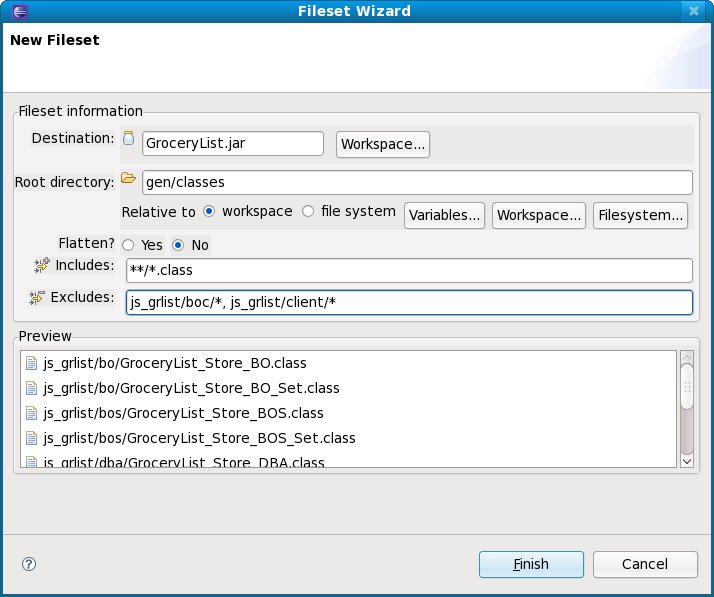Click the Filesystem... button

tap(640, 215)
